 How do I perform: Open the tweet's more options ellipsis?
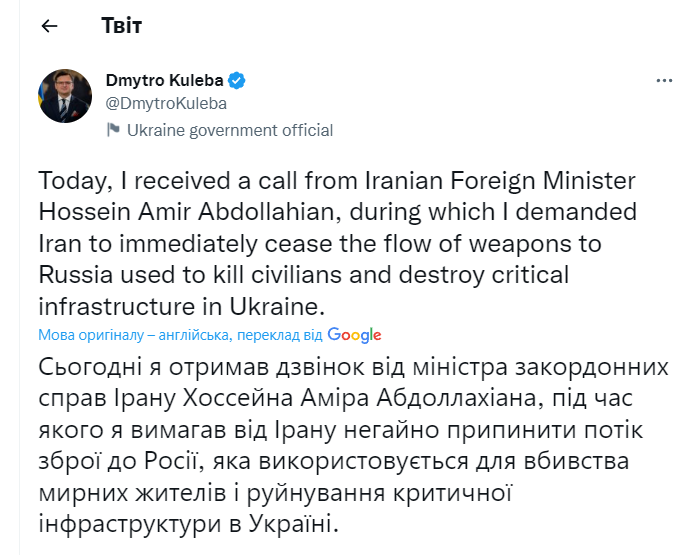663,80
